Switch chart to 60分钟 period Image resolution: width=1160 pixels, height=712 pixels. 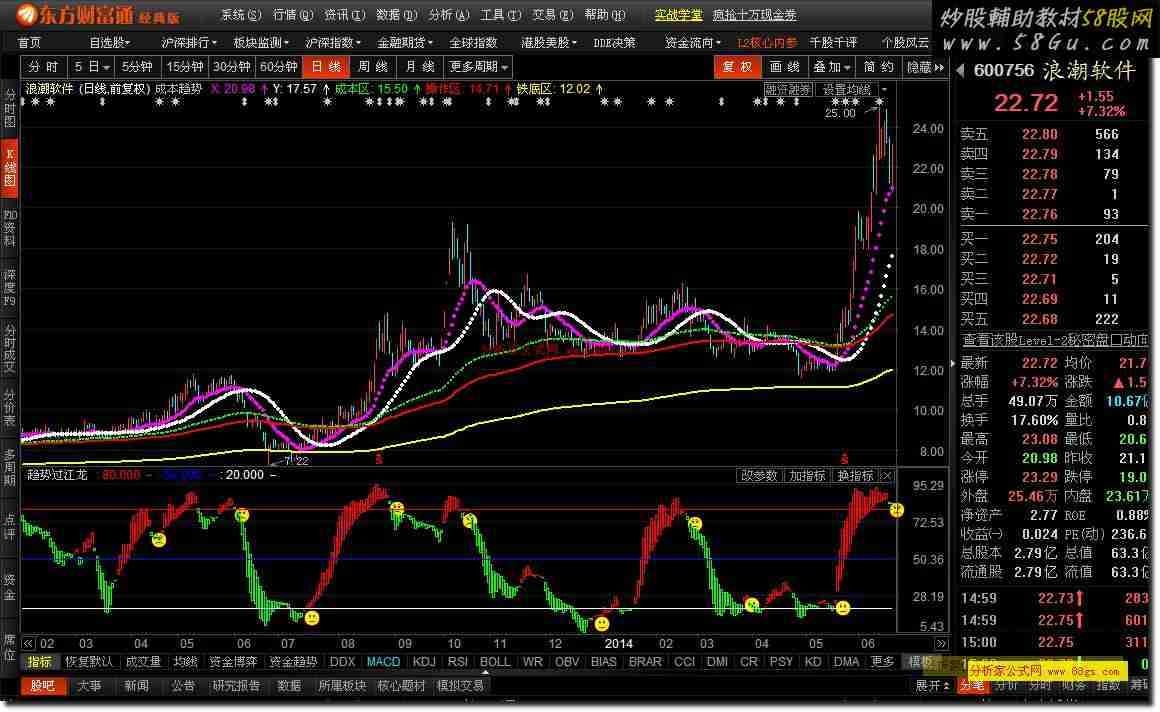coord(278,67)
